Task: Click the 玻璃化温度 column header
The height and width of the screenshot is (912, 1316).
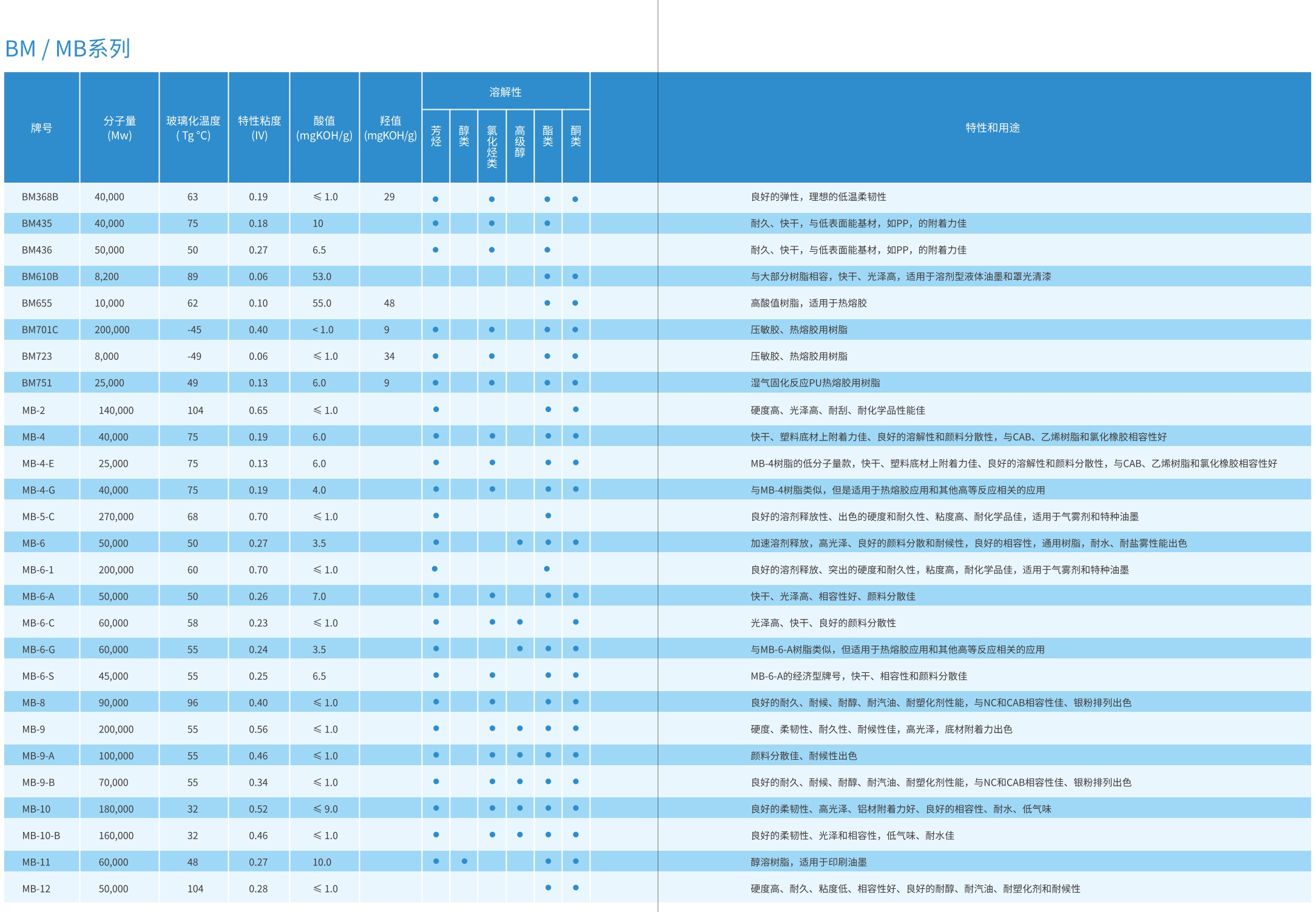Action: point(194,128)
